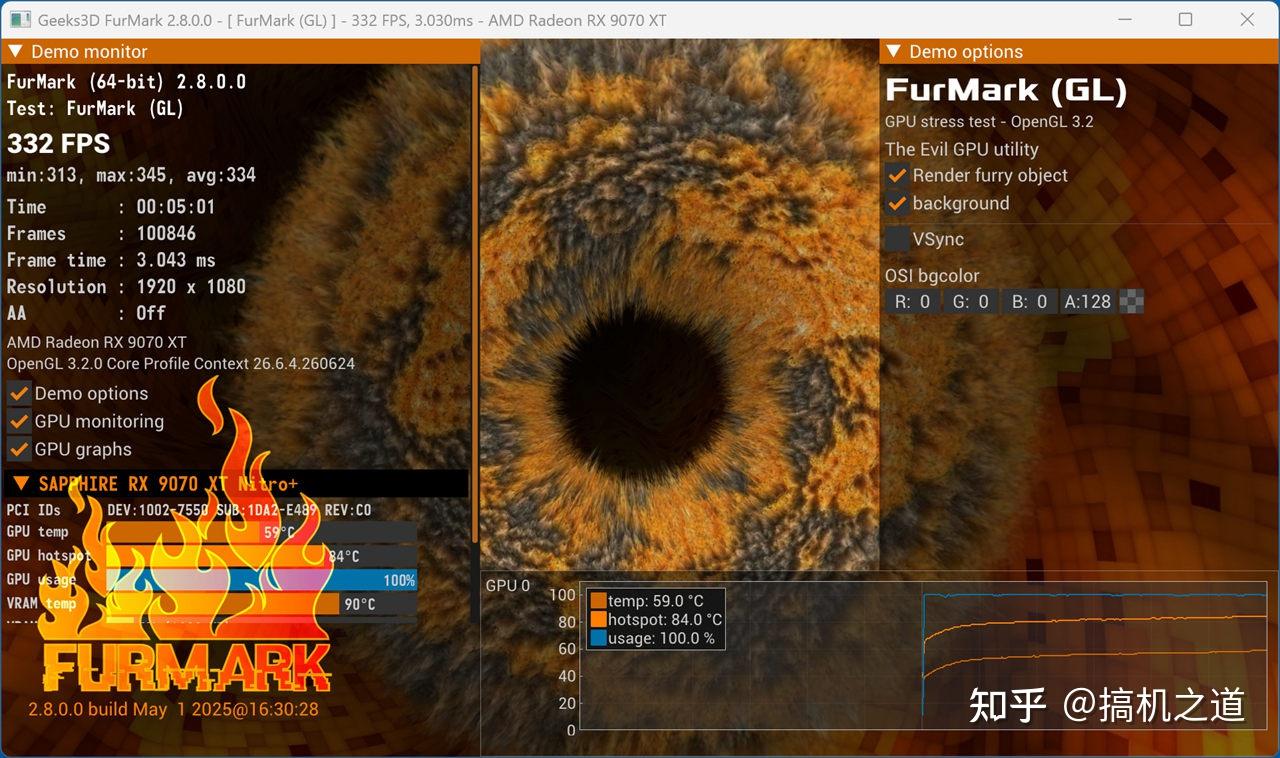Enable the VSync checkbox
The image size is (1280, 758).
(897, 240)
